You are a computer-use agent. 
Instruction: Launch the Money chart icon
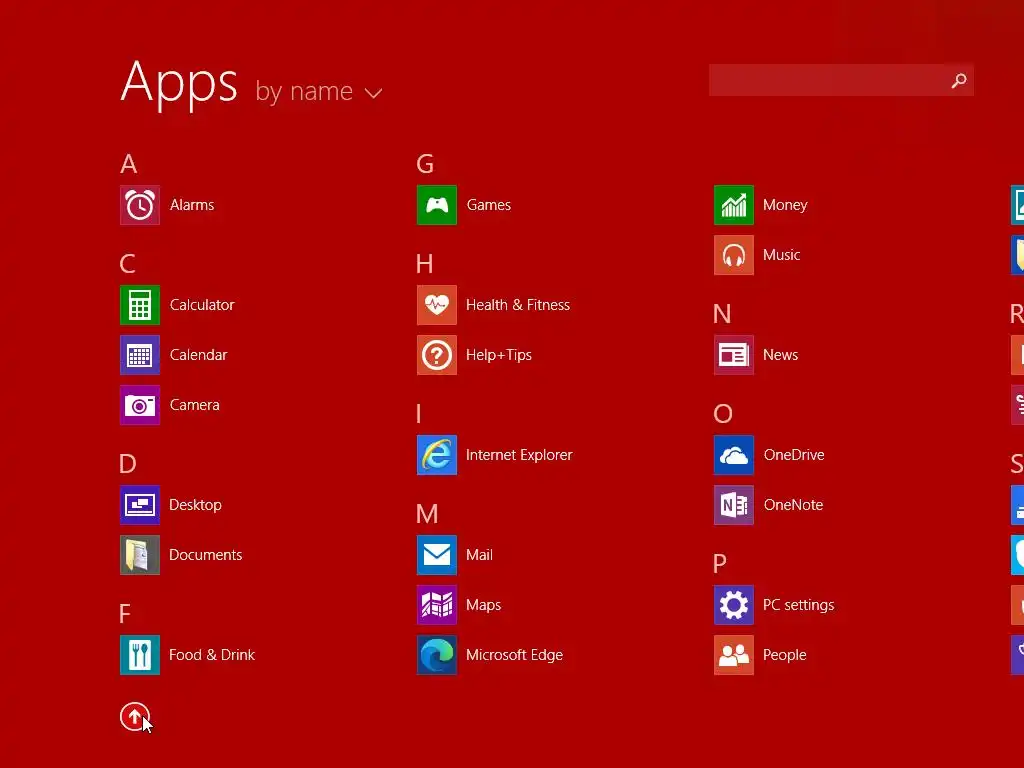point(734,205)
